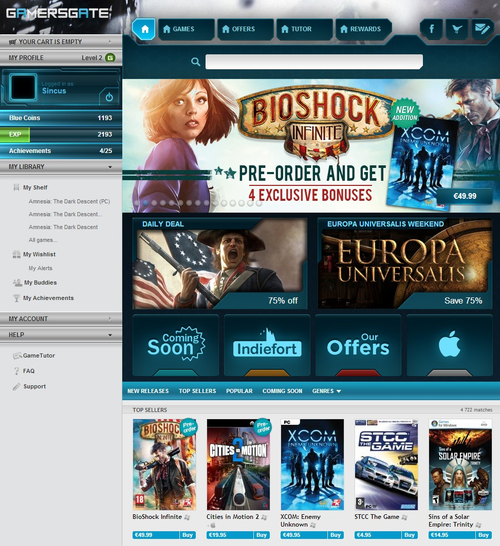Collapse the Help section arrow
This screenshot has height=546, width=500.
110,335
